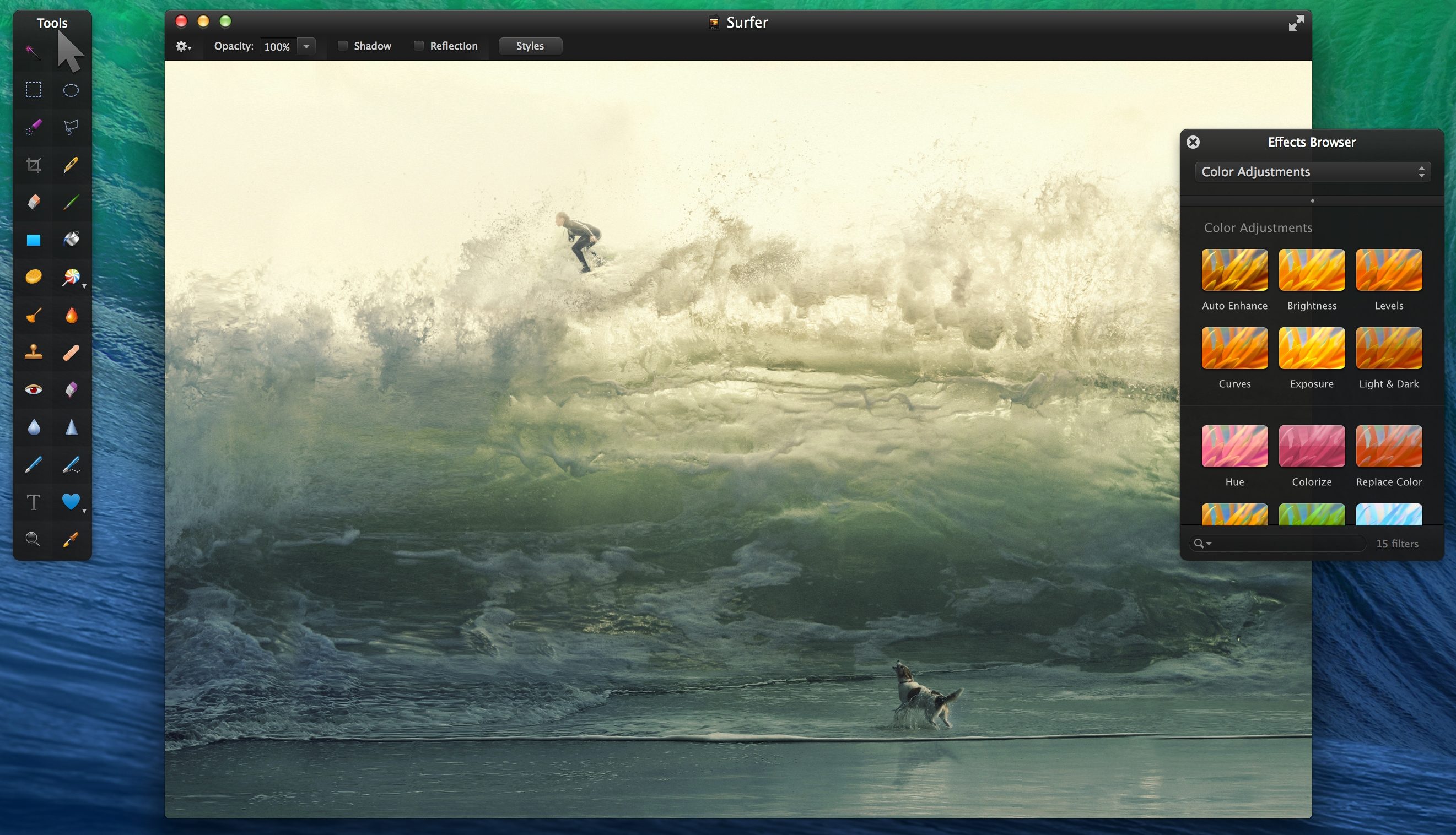Select the Move arrow tool

point(70,52)
